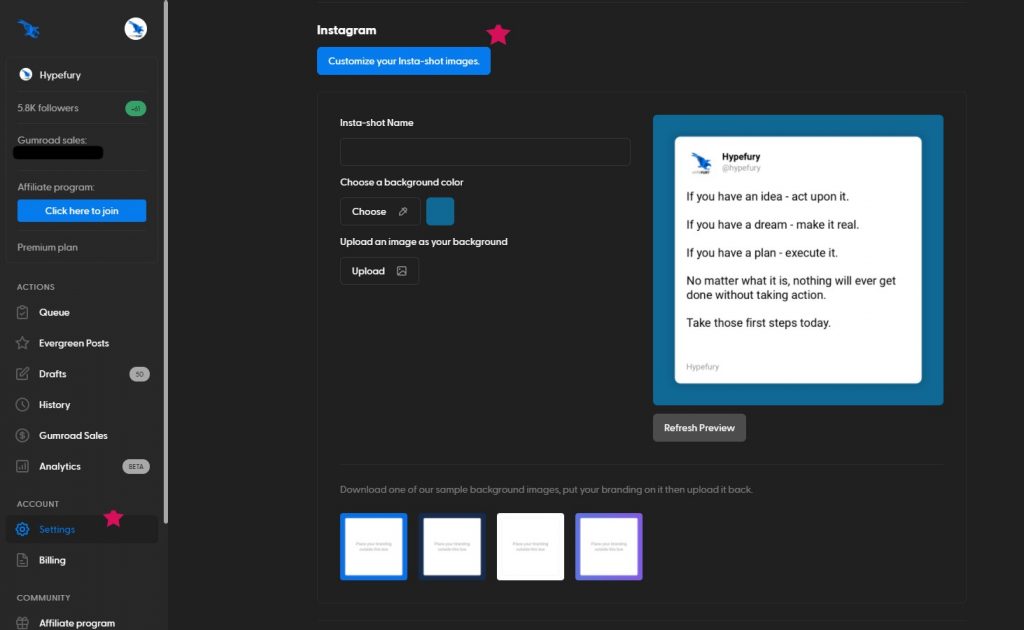Viewport: 1024px width, 630px height.
Task: Click the Settings gear icon
Action: tap(23, 529)
